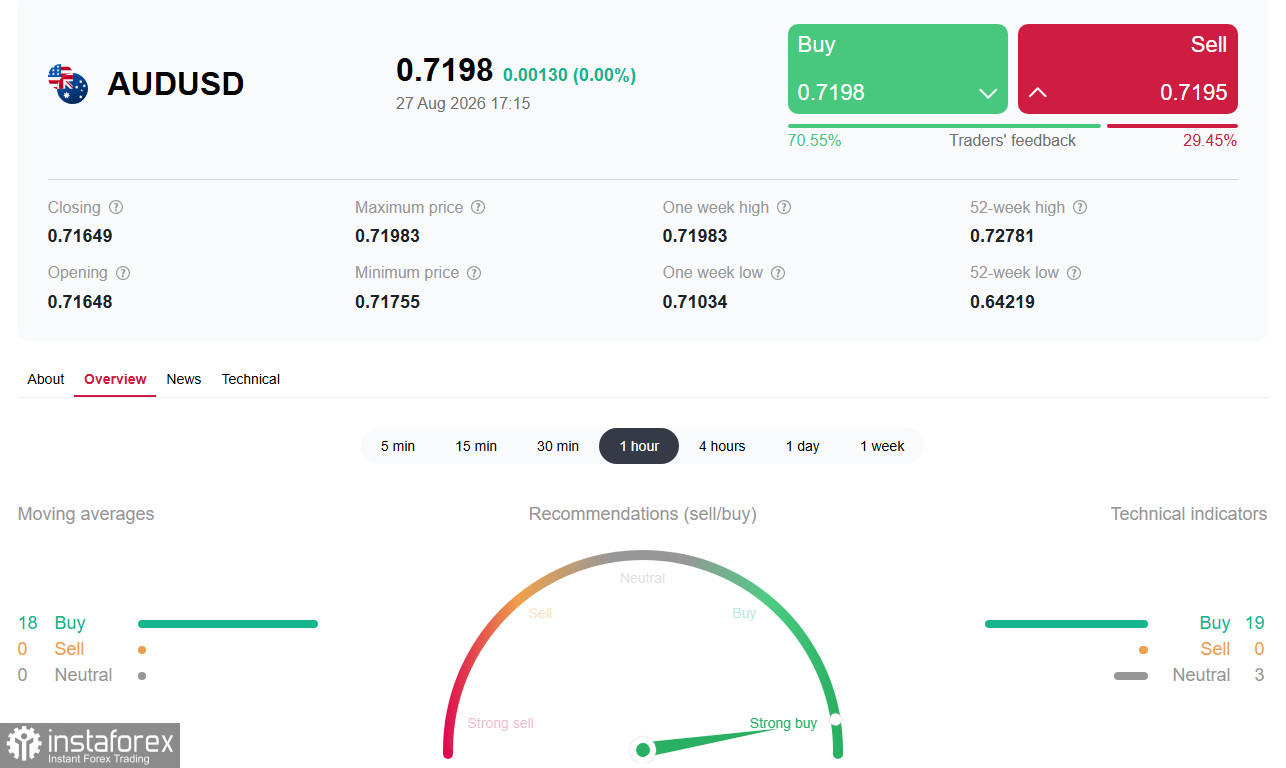Select the 1 hour timeframe
Image resolution: width=1286 pixels, height=768 pixels.
[x=639, y=446]
